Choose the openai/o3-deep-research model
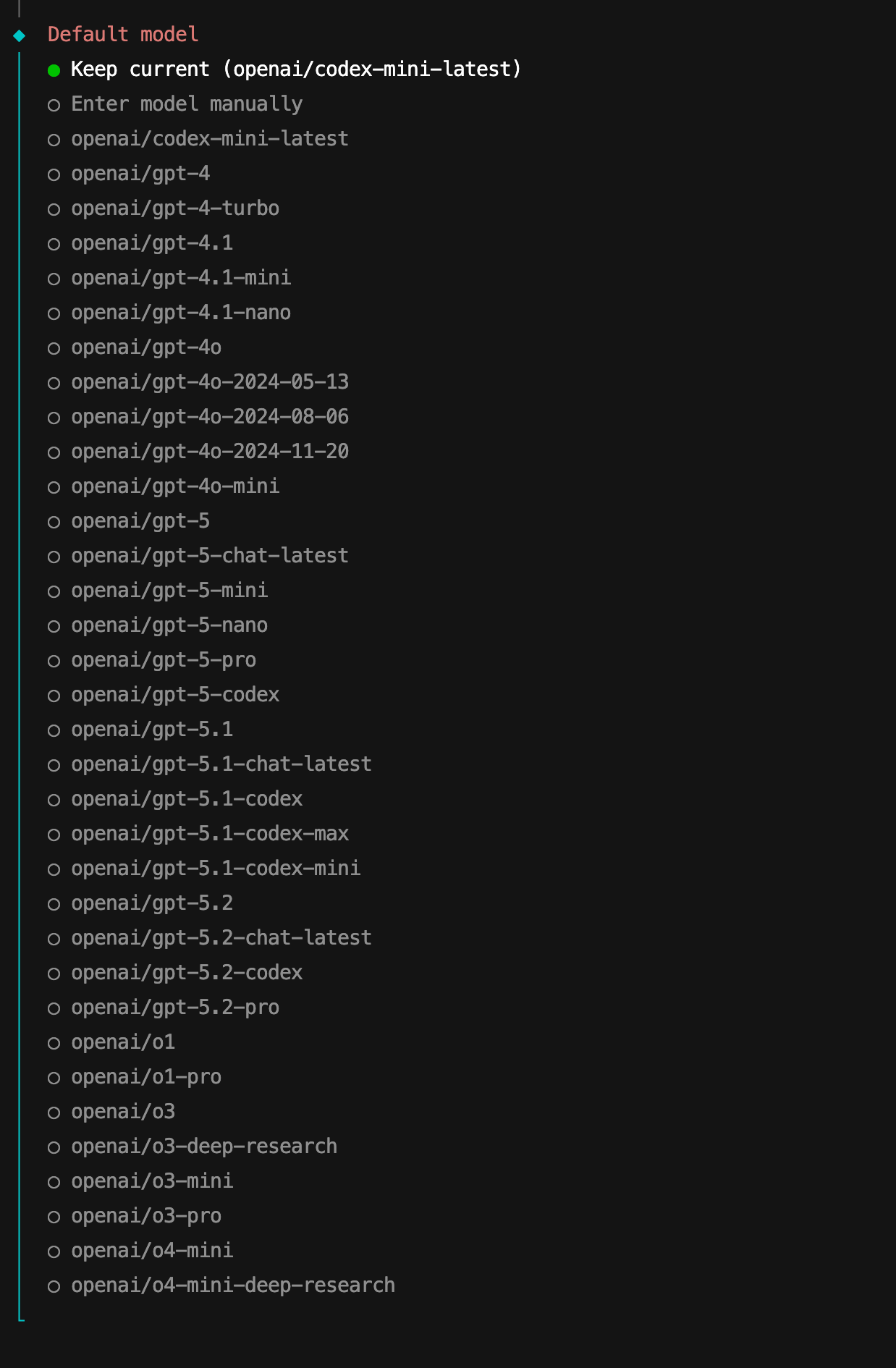Viewport: 896px width, 1368px height. 203,1147
